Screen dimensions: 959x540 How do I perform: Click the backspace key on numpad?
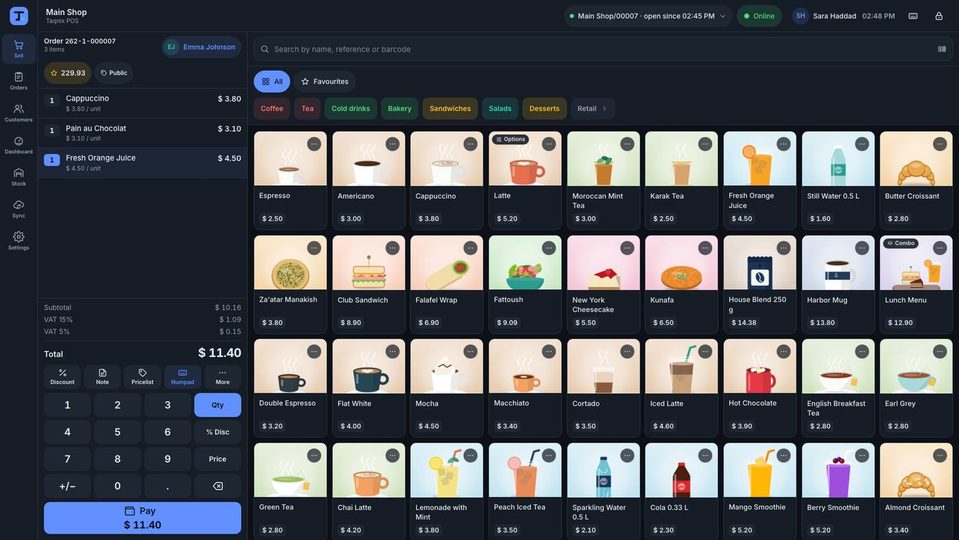click(x=218, y=486)
